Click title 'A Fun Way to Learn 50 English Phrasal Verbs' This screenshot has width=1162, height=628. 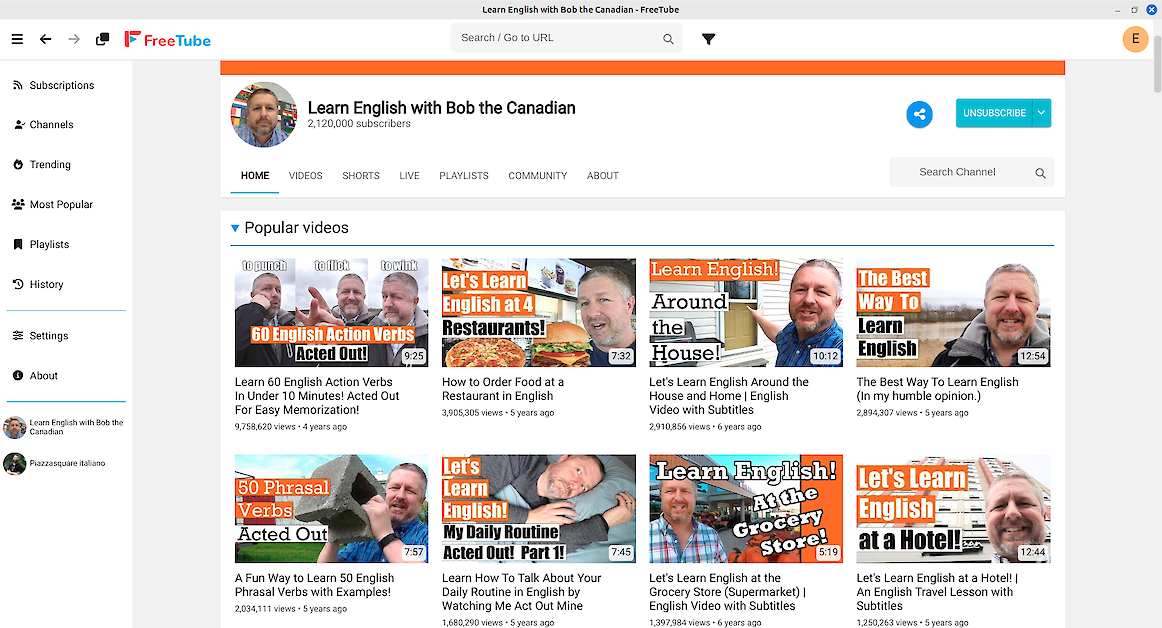pyautogui.click(x=315, y=585)
